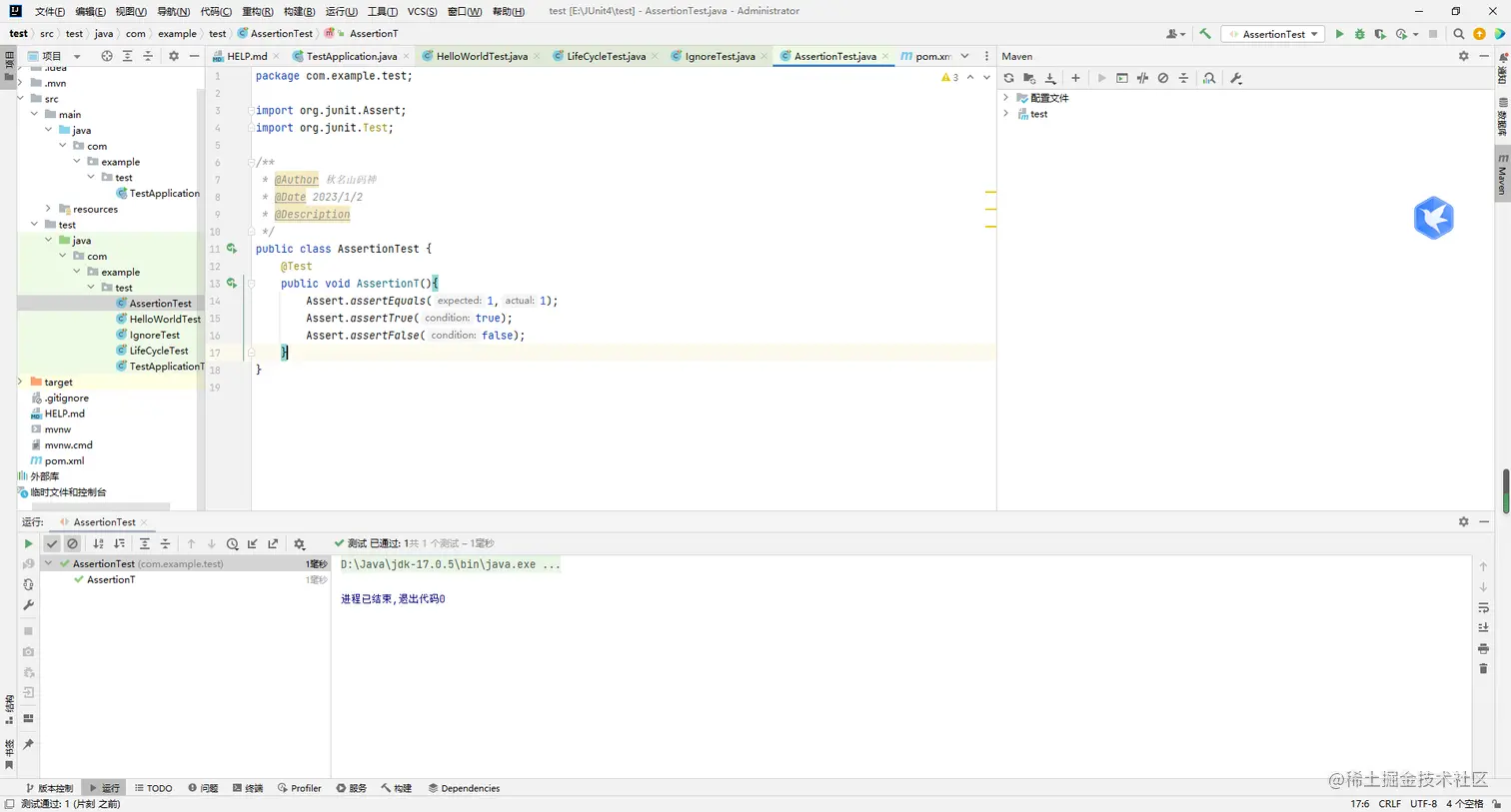
Task: Collapse the src folder in Project tree
Action: [x=20, y=99]
